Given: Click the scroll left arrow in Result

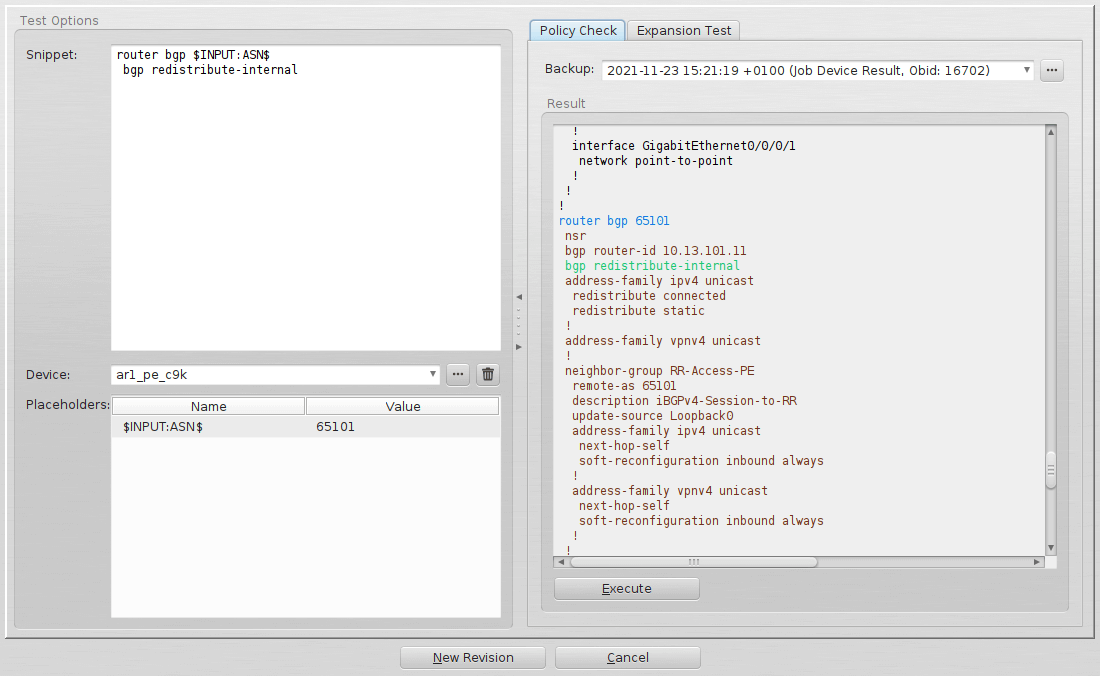Looking at the screenshot, I should point(561,562).
